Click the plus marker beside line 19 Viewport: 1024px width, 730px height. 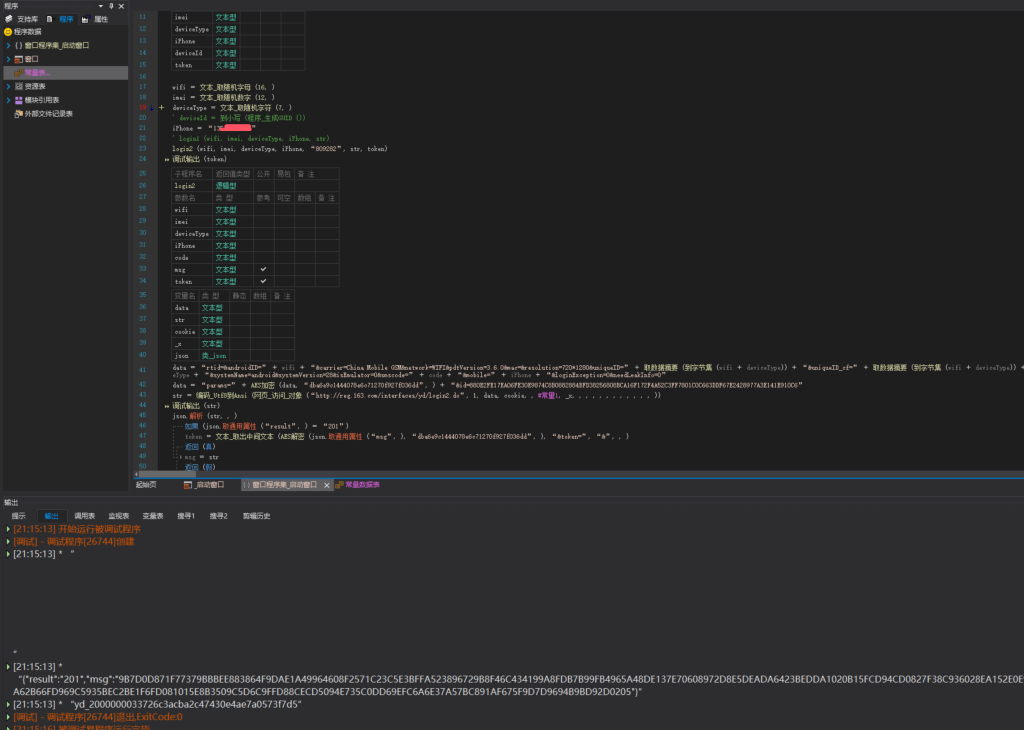(x=161, y=108)
